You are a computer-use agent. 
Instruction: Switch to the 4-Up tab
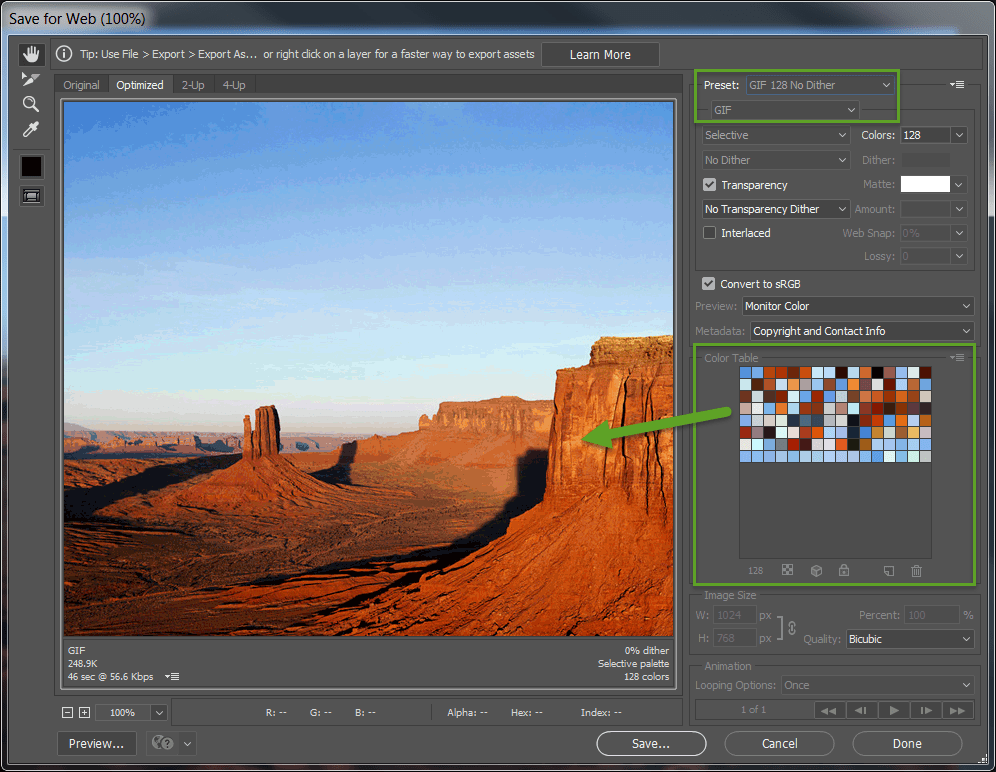coord(233,85)
